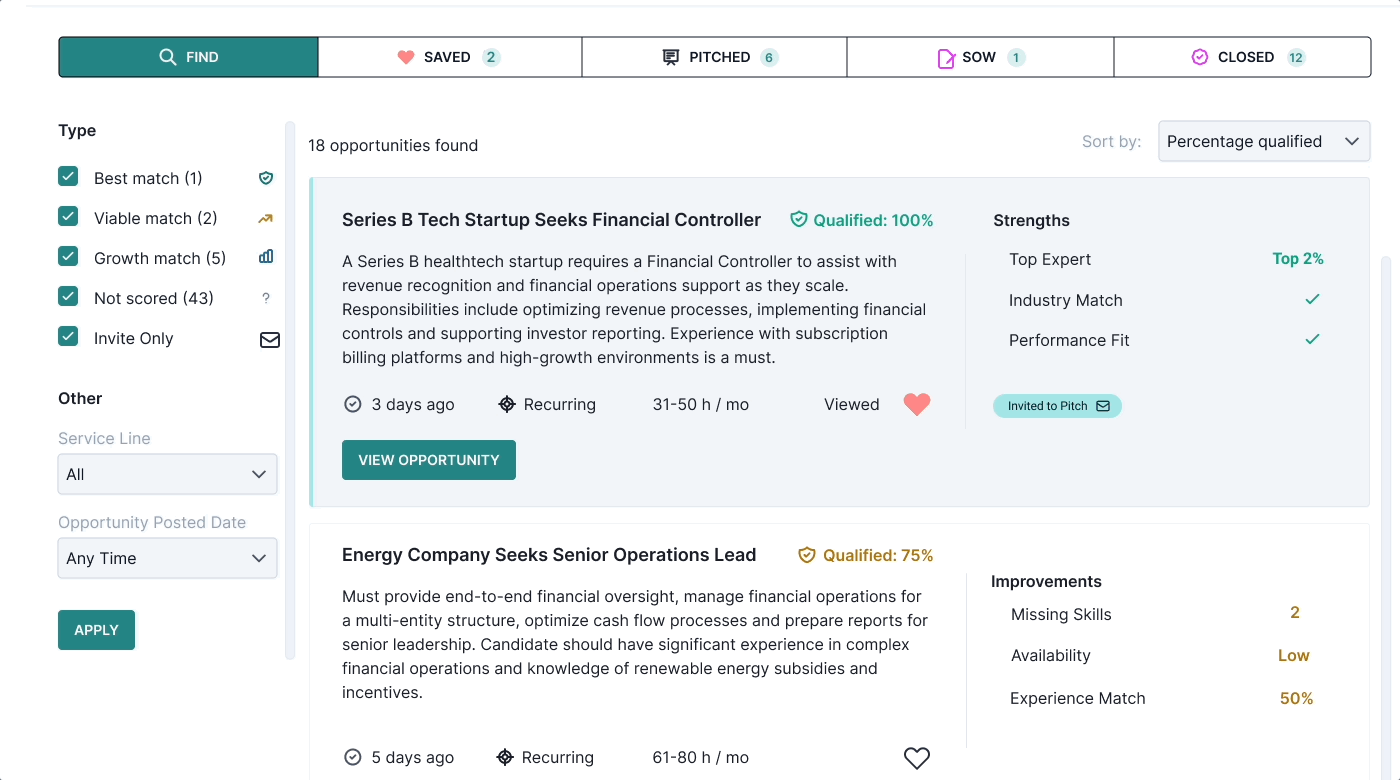Disable the Invite Only checkbox
Viewport: 1400px width, 780px height.
point(68,337)
